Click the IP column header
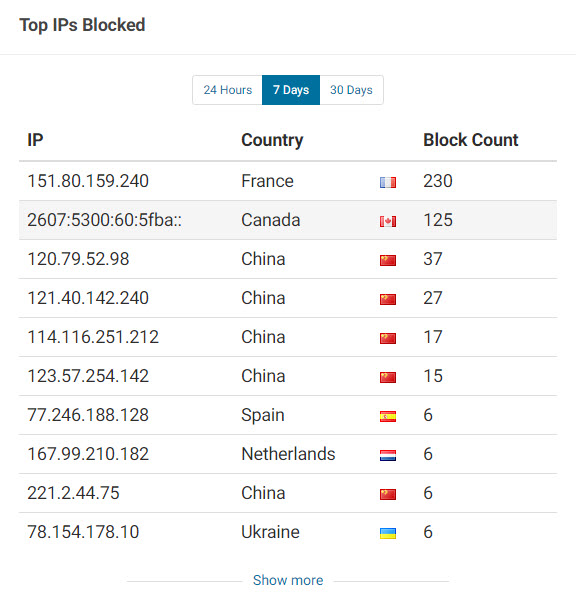Screen dimensions: 576x608 [x=35, y=140]
